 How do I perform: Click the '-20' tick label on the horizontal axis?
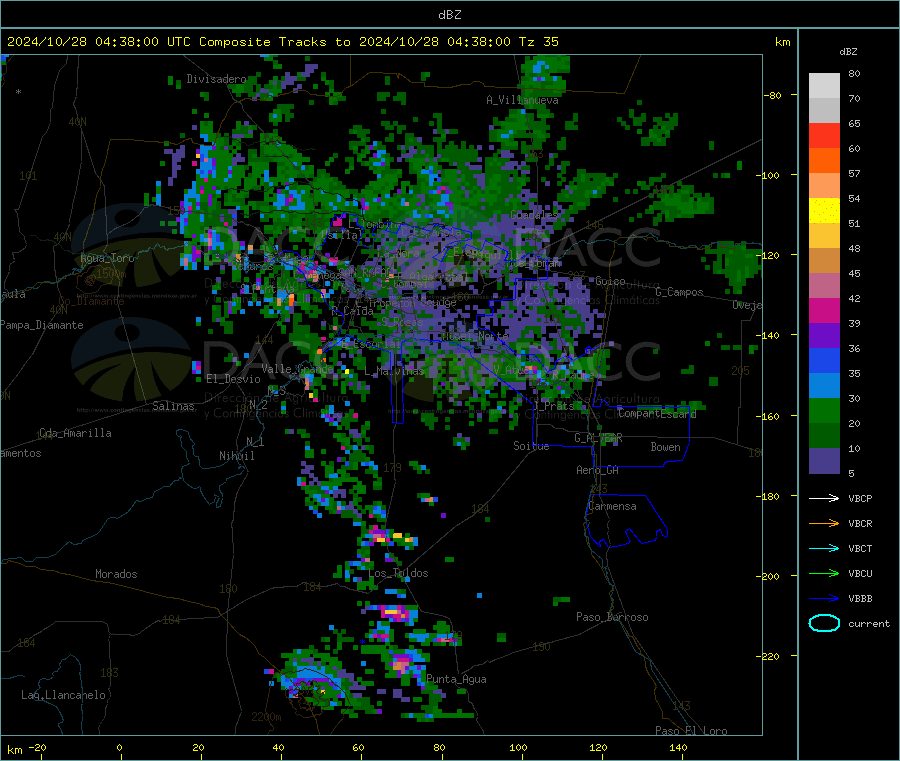coord(37,747)
